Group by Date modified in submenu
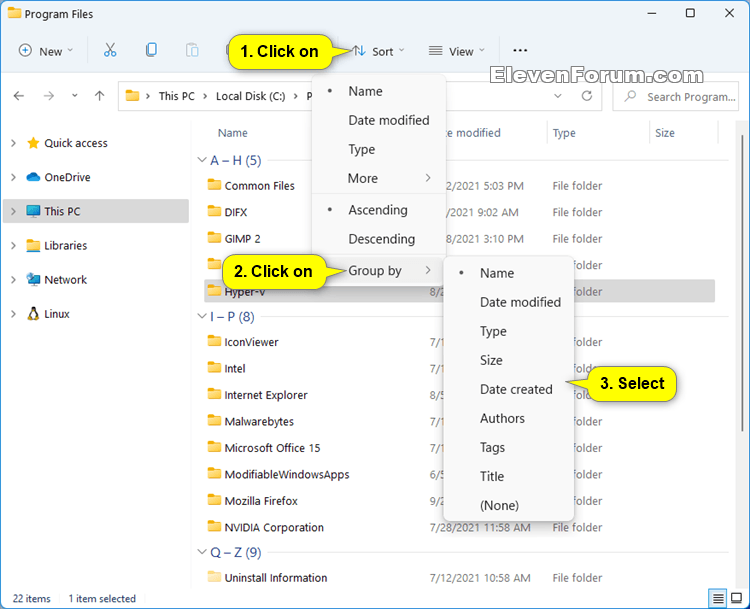The width and height of the screenshot is (750, 609). 508,302
